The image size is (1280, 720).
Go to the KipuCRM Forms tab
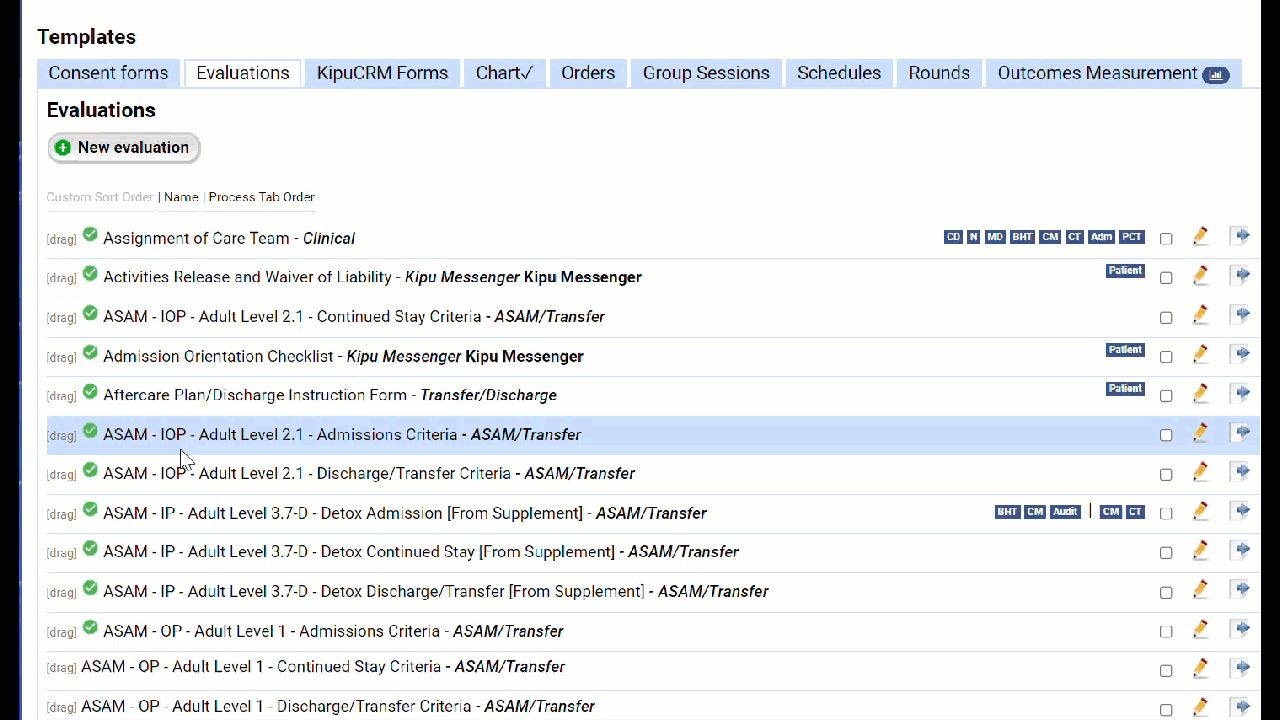point(382,73)
